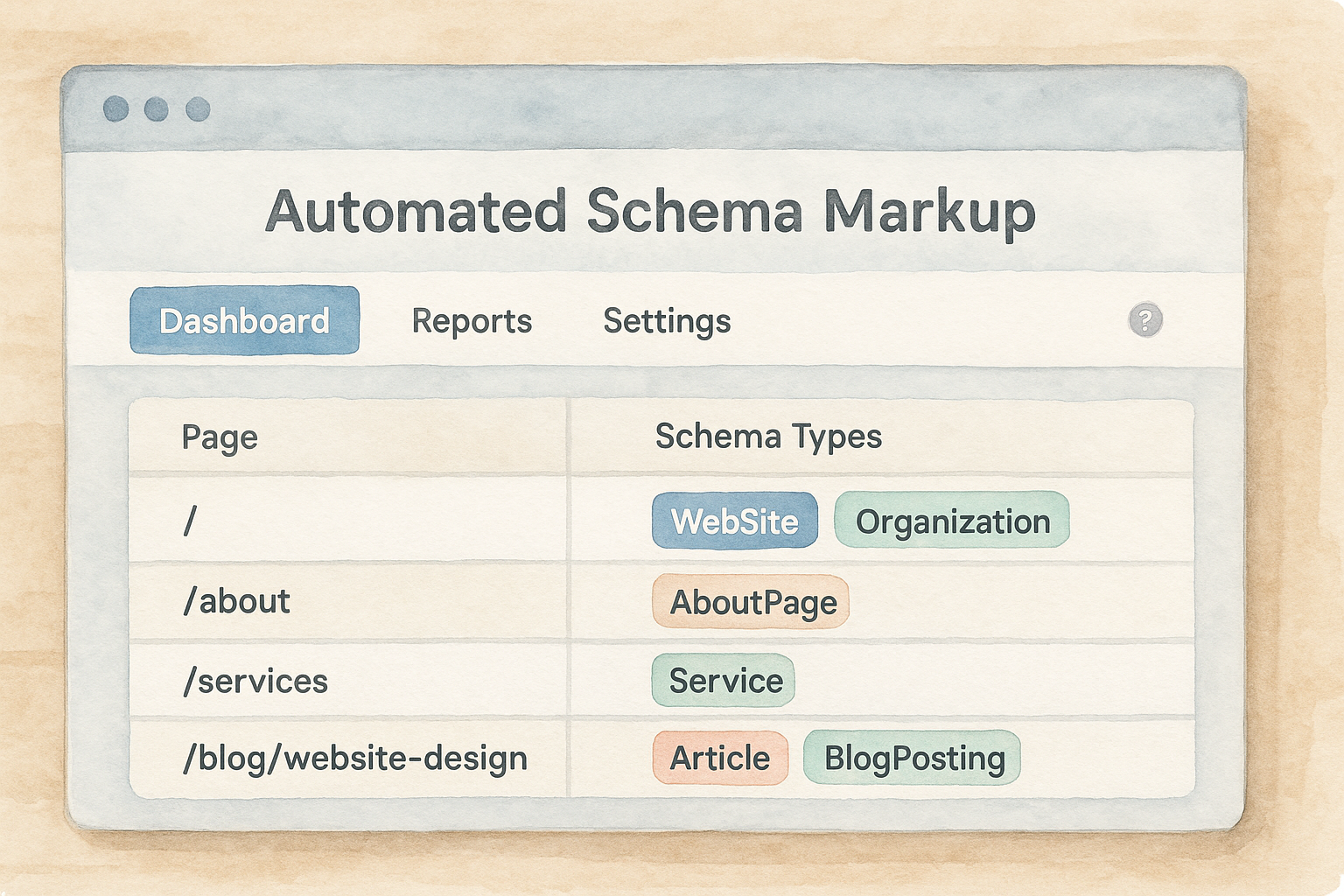Click the middle window control dot
This screenshot has width=1344, height=896.
tap(157, 109)
